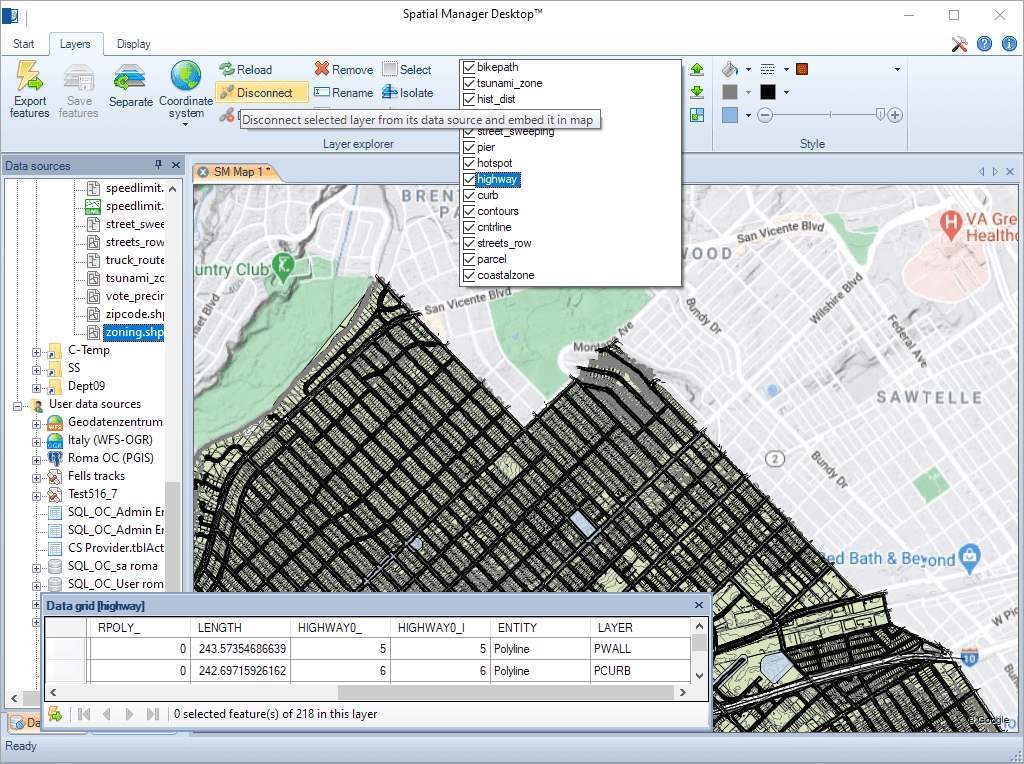Open the line pattern dropdown arrow
The width and height of the screenshot is (1024, 764).
point(786,69)
